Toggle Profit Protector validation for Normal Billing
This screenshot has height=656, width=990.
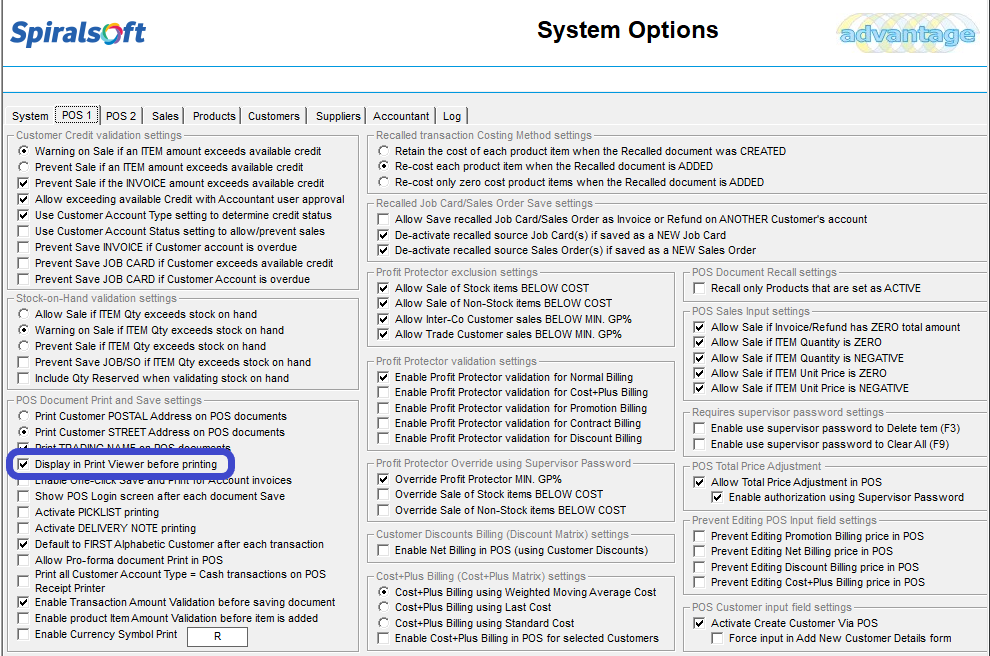(383, 377)
